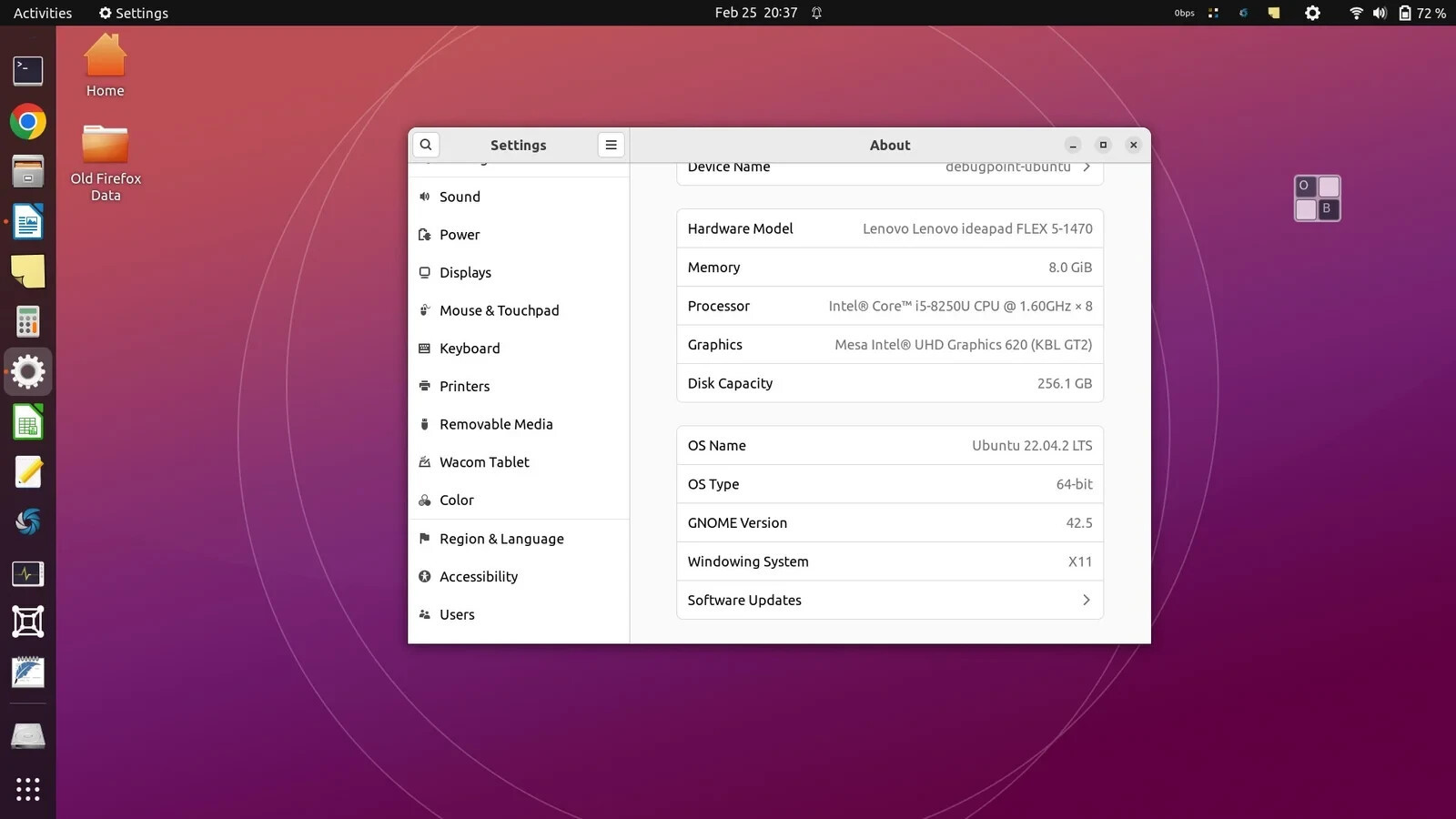Image resolution: width=1456 pixels, height=819 pixels.
Task: Expand the Software Updates row
Action: tap(890, 601)
